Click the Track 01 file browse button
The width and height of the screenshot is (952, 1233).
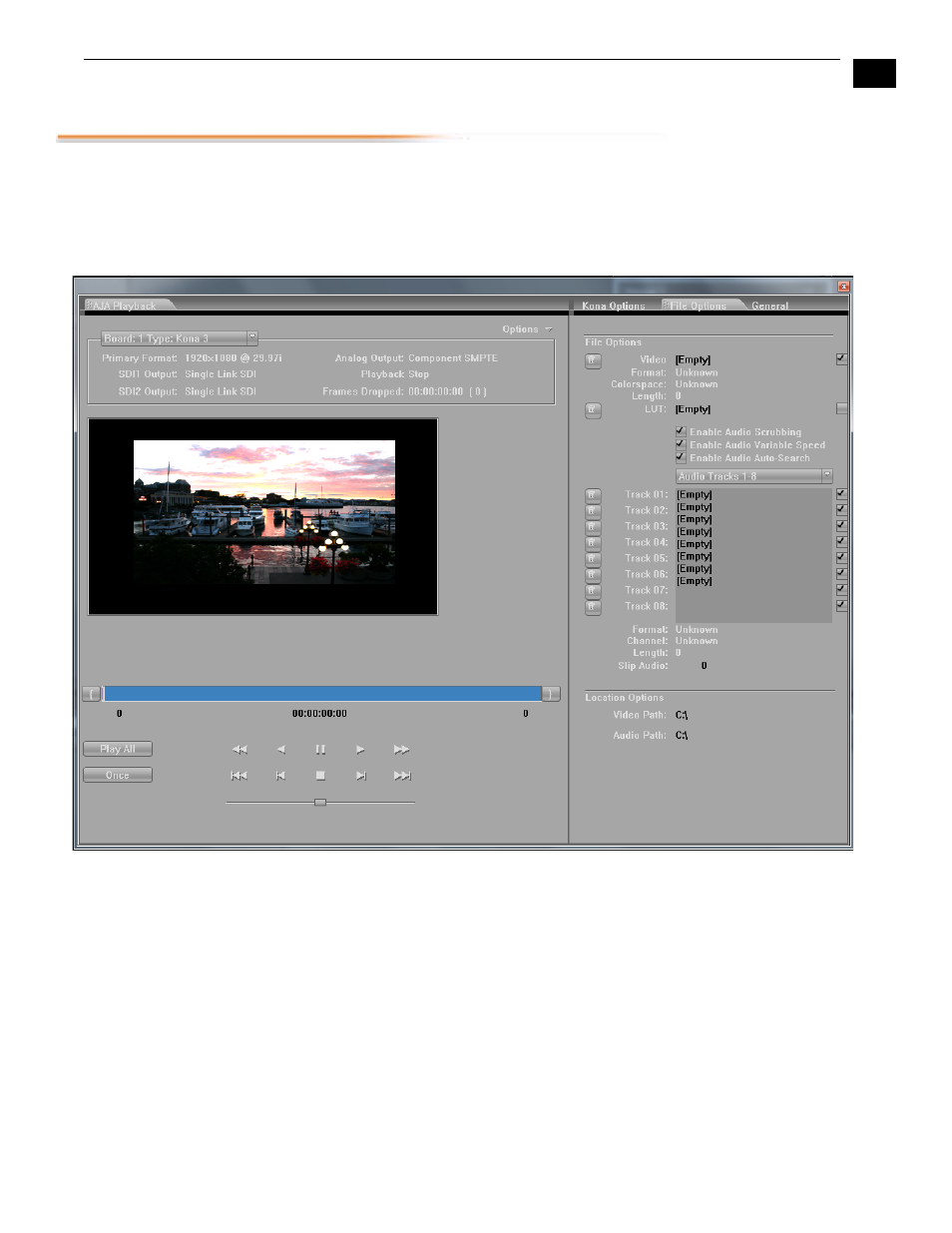pyautogui.click(x=593, y=495)
